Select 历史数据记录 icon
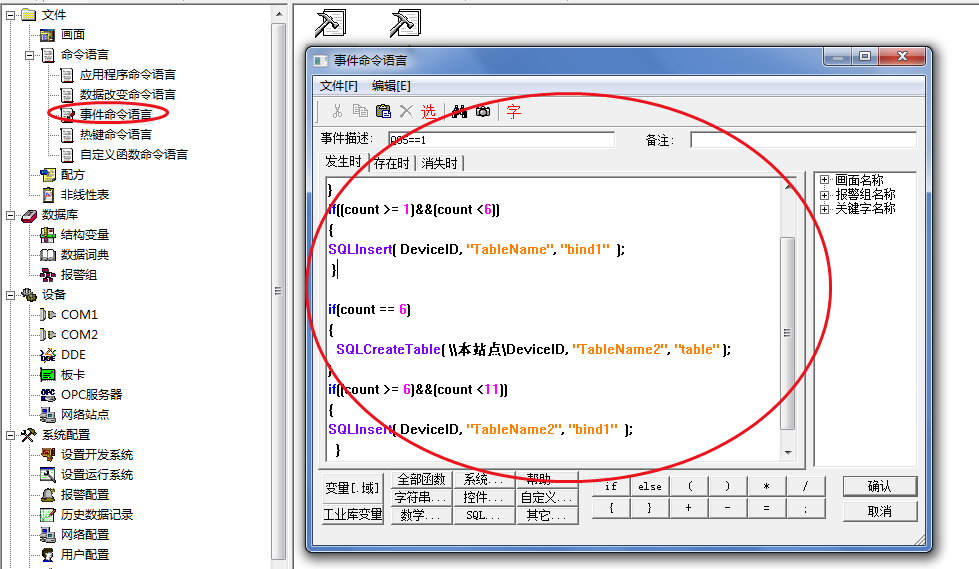The width and height of the screenshot is (979, 569). [x=47, y=515]
